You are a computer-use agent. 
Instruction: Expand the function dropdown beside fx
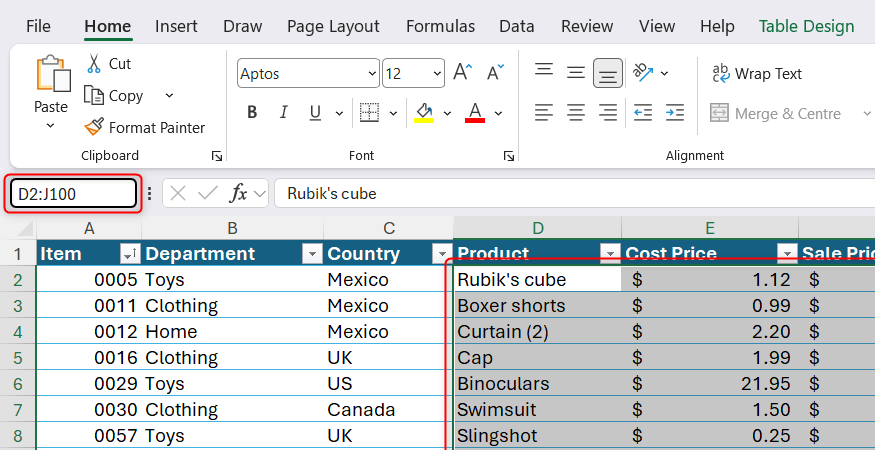pos(259,194)
